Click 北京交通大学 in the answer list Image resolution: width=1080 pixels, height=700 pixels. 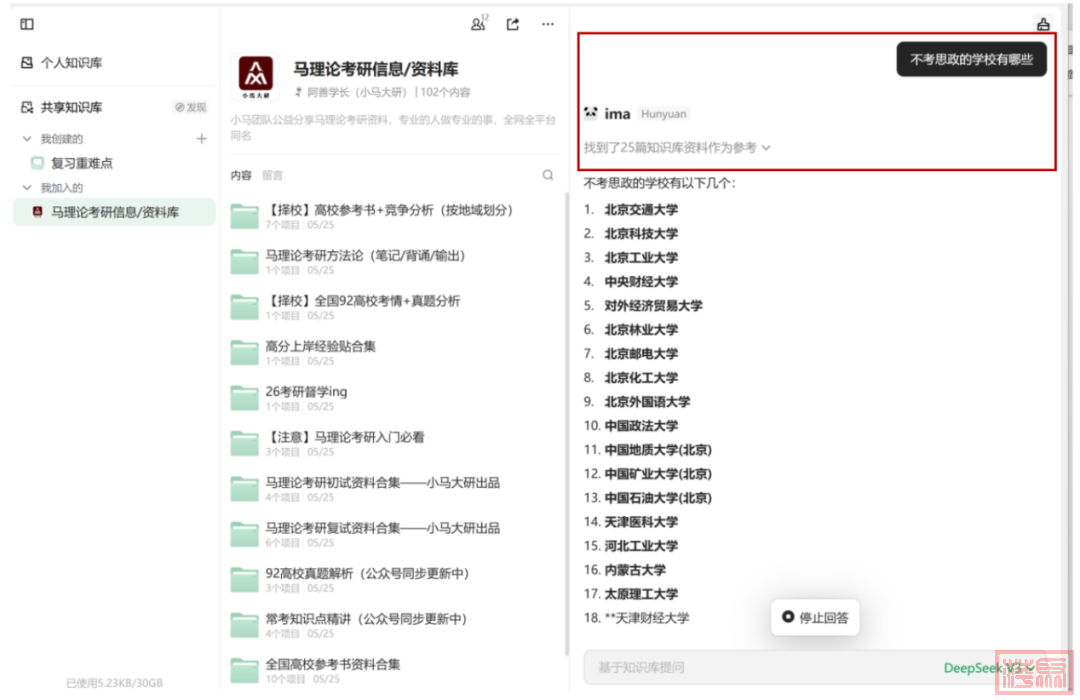pos(641,209)
